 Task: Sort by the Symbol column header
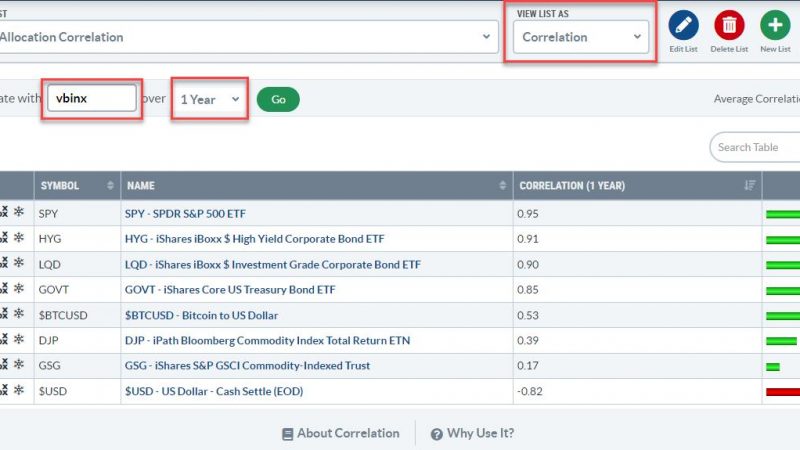pyautogui.click(x=77, y=186)
